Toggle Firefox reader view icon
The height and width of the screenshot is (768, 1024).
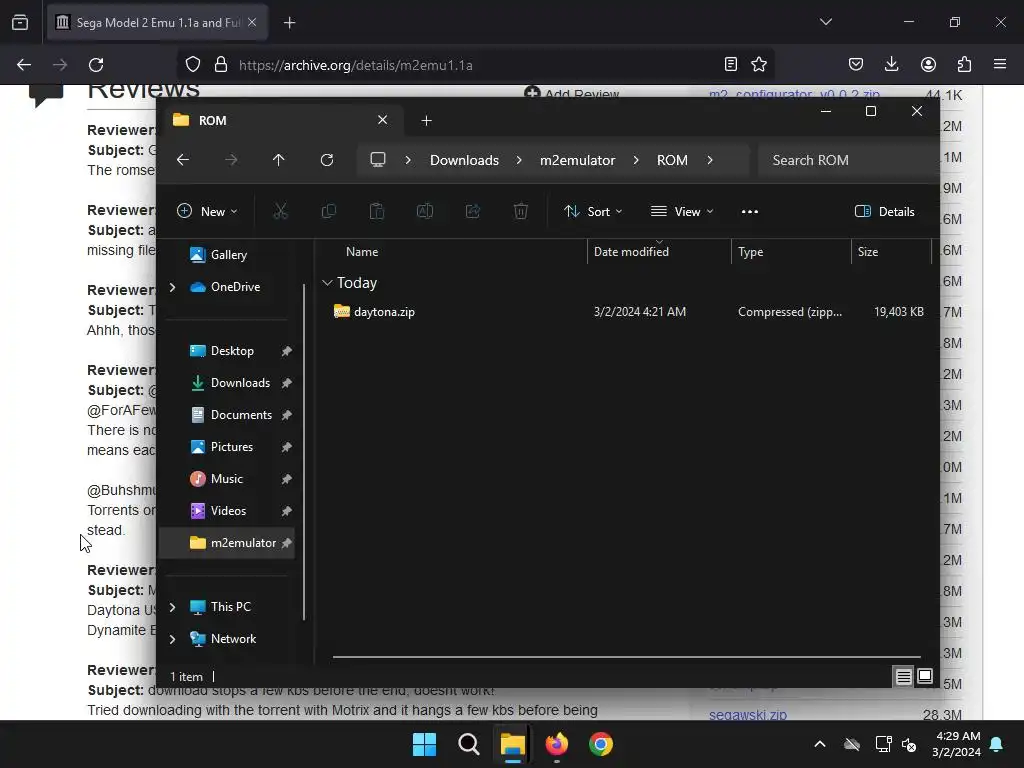[731, 64]
